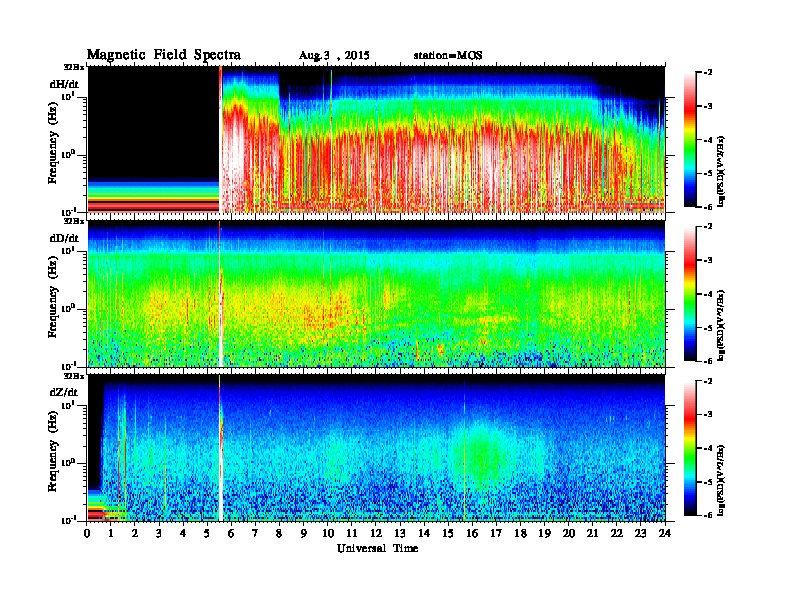792x612 pixels.
Task: Click the hour 24 tick label on time axis
Action: coord(665,533)
